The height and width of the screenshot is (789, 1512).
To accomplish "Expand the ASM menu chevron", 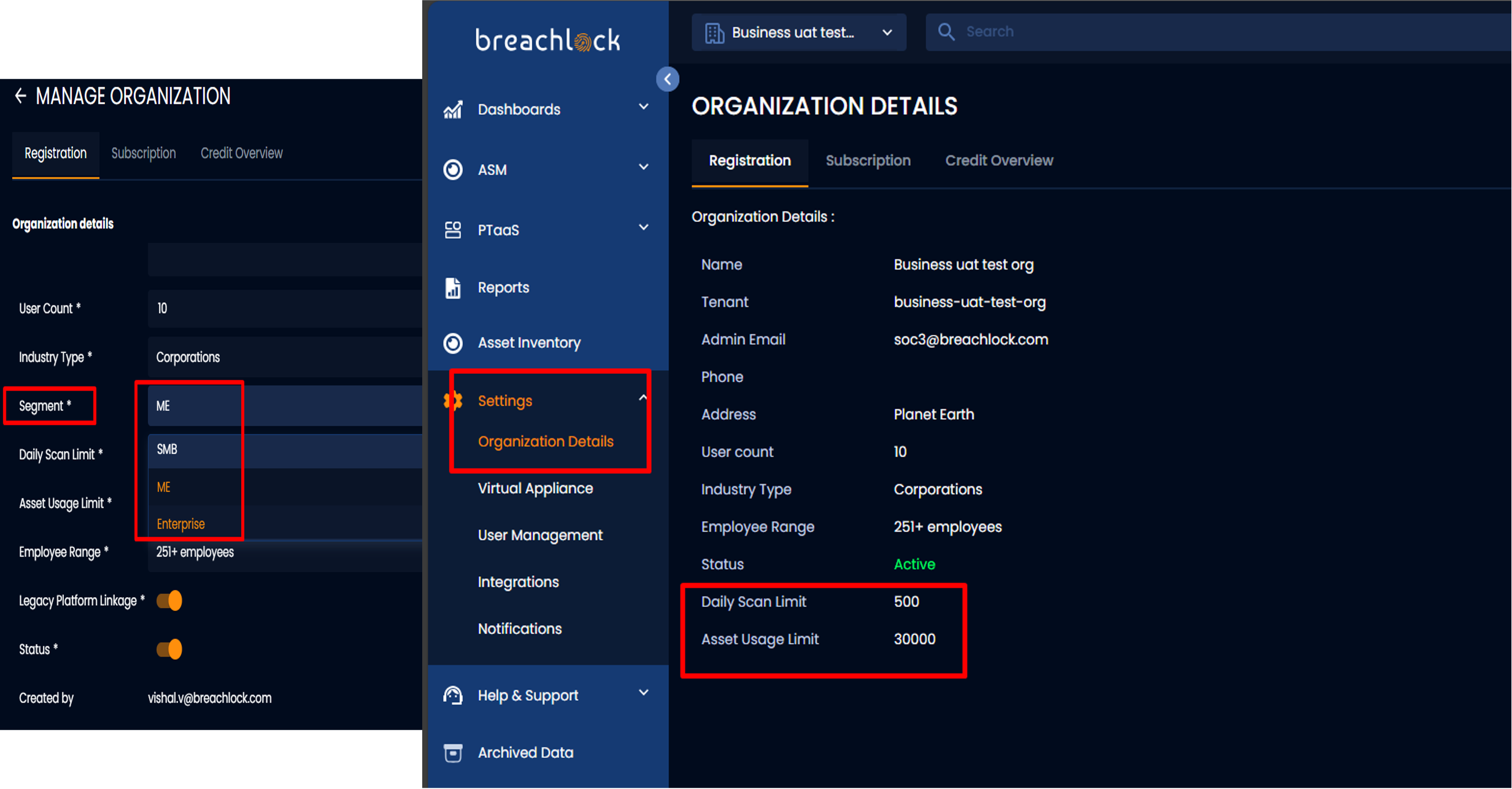I will (x=644, y=167).
